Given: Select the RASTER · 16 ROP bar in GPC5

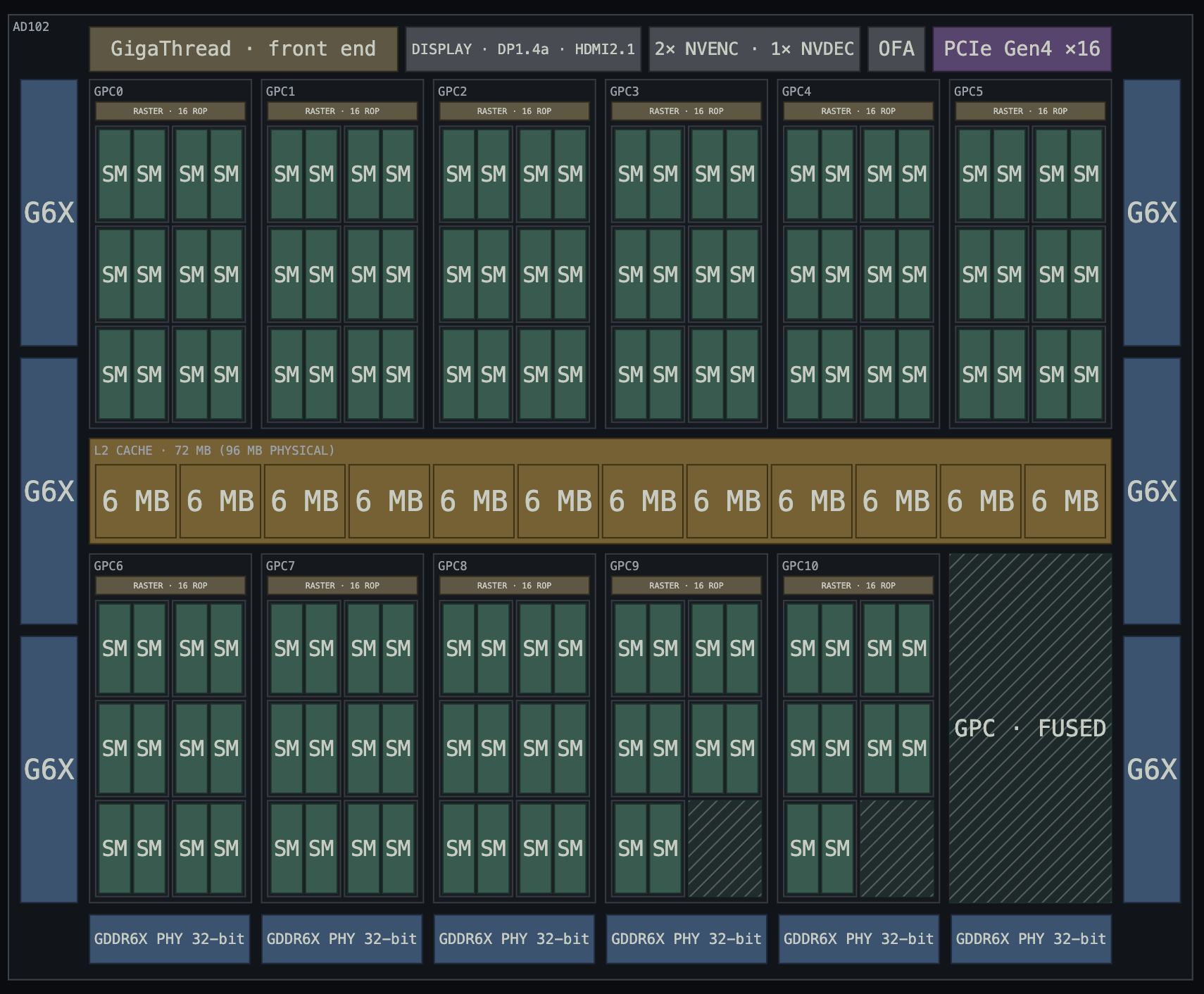Looking at the screenshot, I should 1030,111.
